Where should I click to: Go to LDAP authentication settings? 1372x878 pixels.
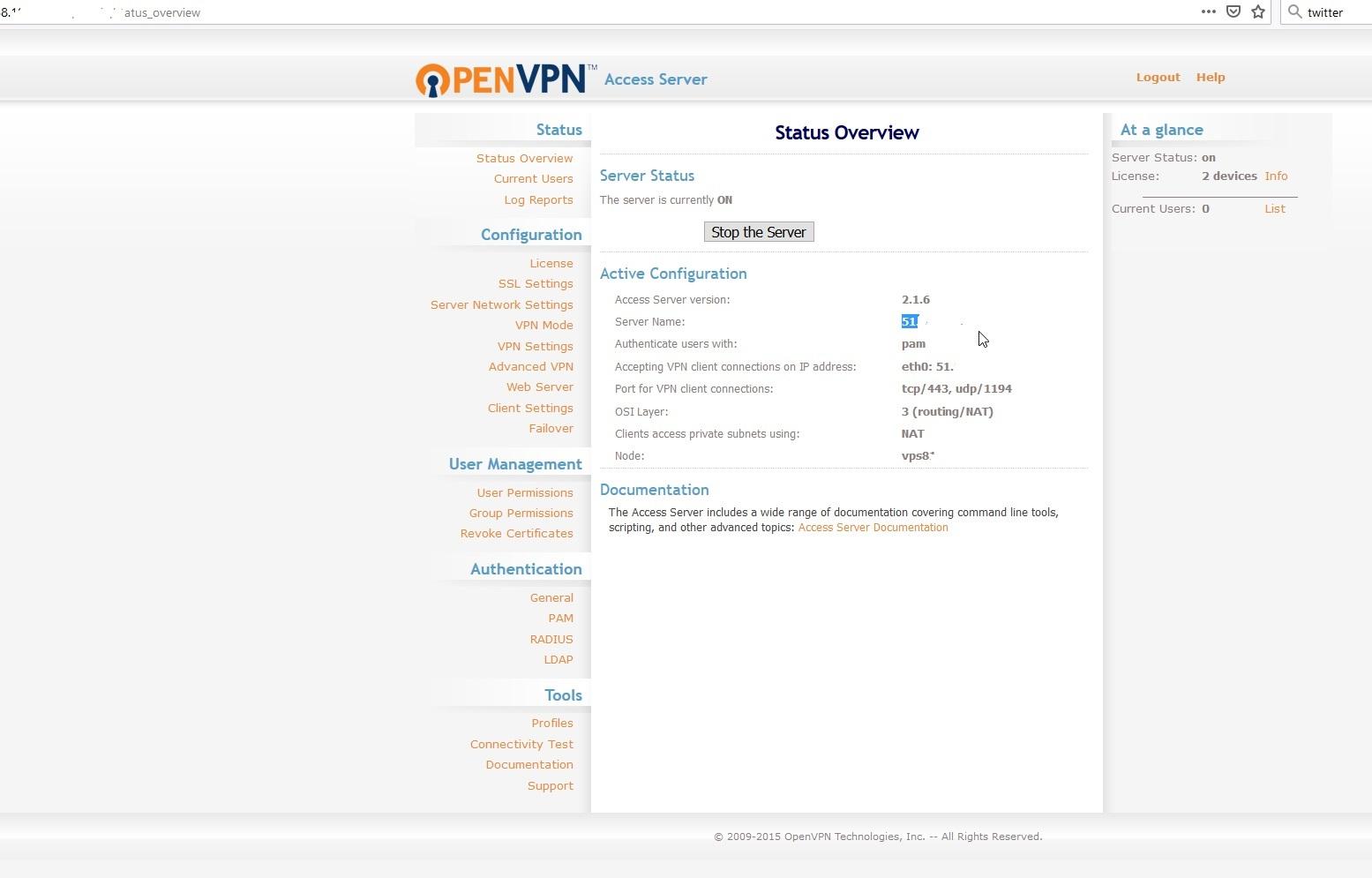559,659
